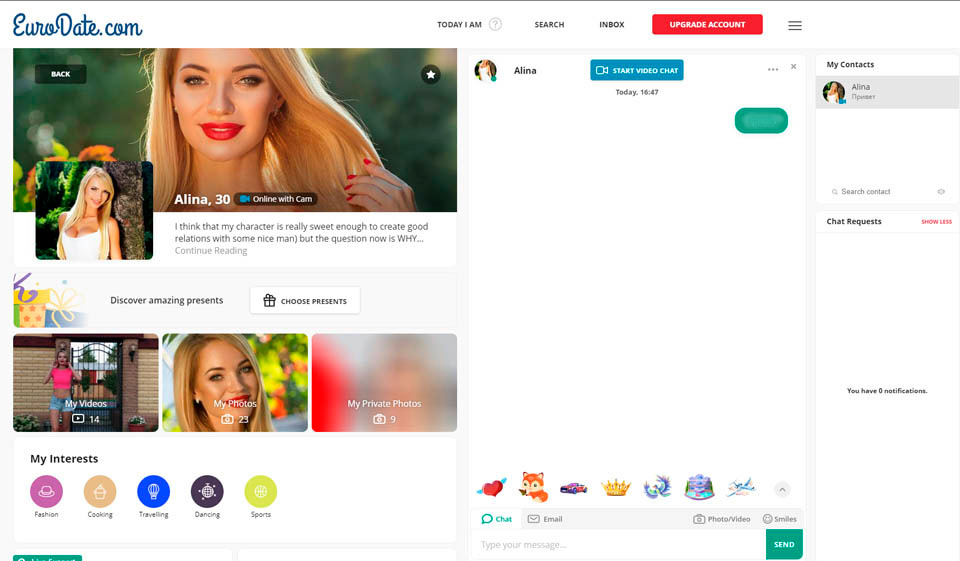Send the airplane gift sticker
This screenshot has height=561, width=960.
[741, 488]
